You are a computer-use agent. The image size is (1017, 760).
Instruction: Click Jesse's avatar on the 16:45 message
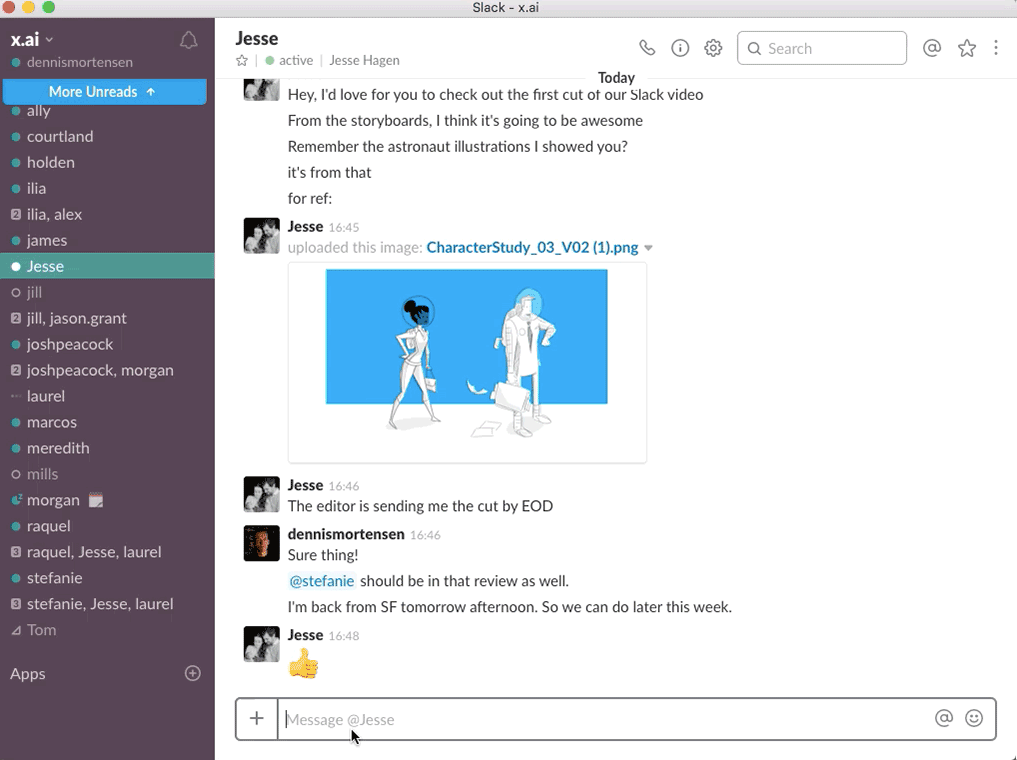pos(261,235)
